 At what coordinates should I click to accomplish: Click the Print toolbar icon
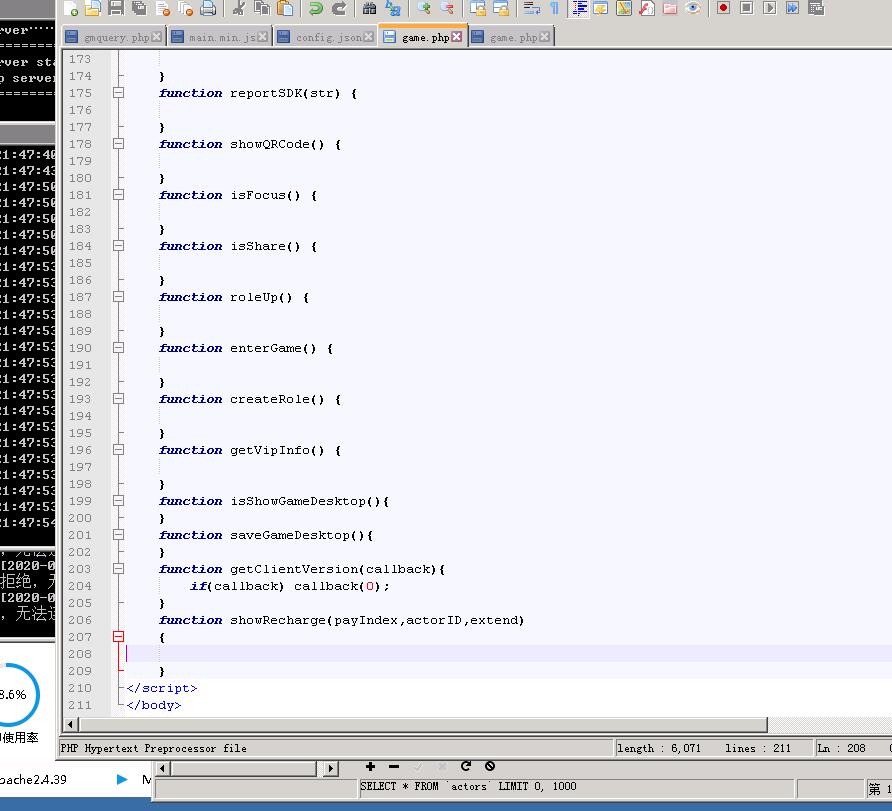pos(208,8)
